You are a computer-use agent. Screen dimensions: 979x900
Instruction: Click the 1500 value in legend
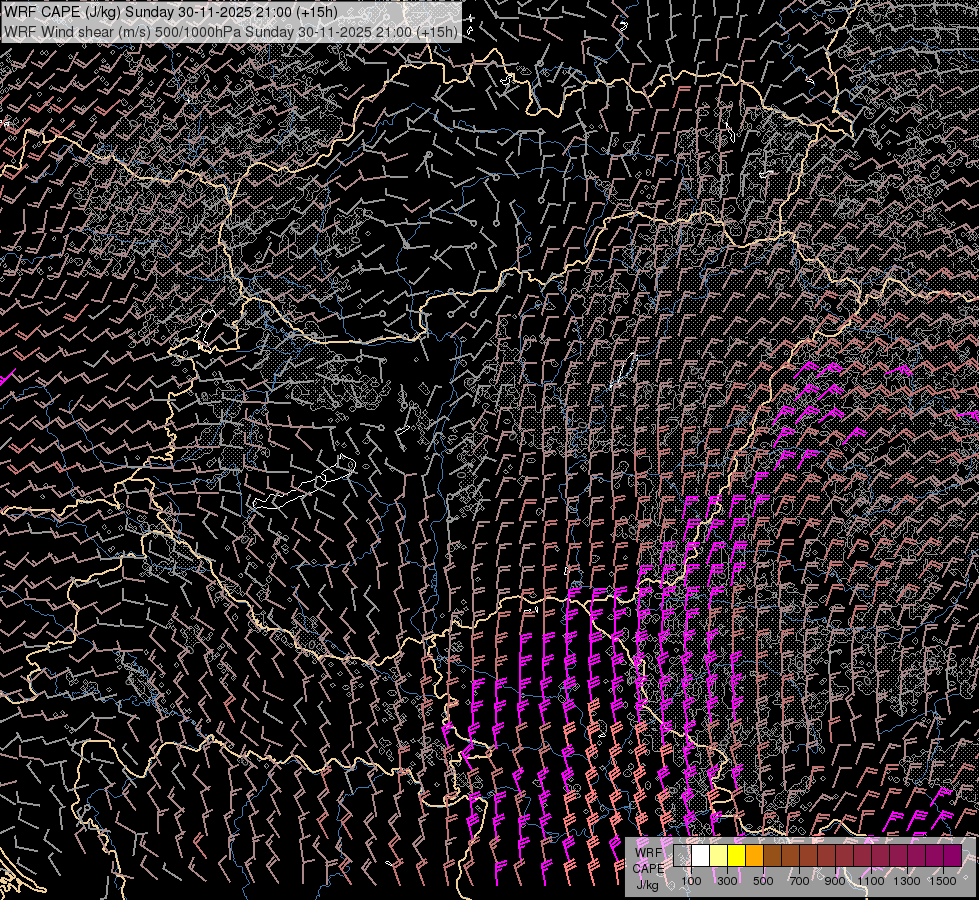point(943,881)
